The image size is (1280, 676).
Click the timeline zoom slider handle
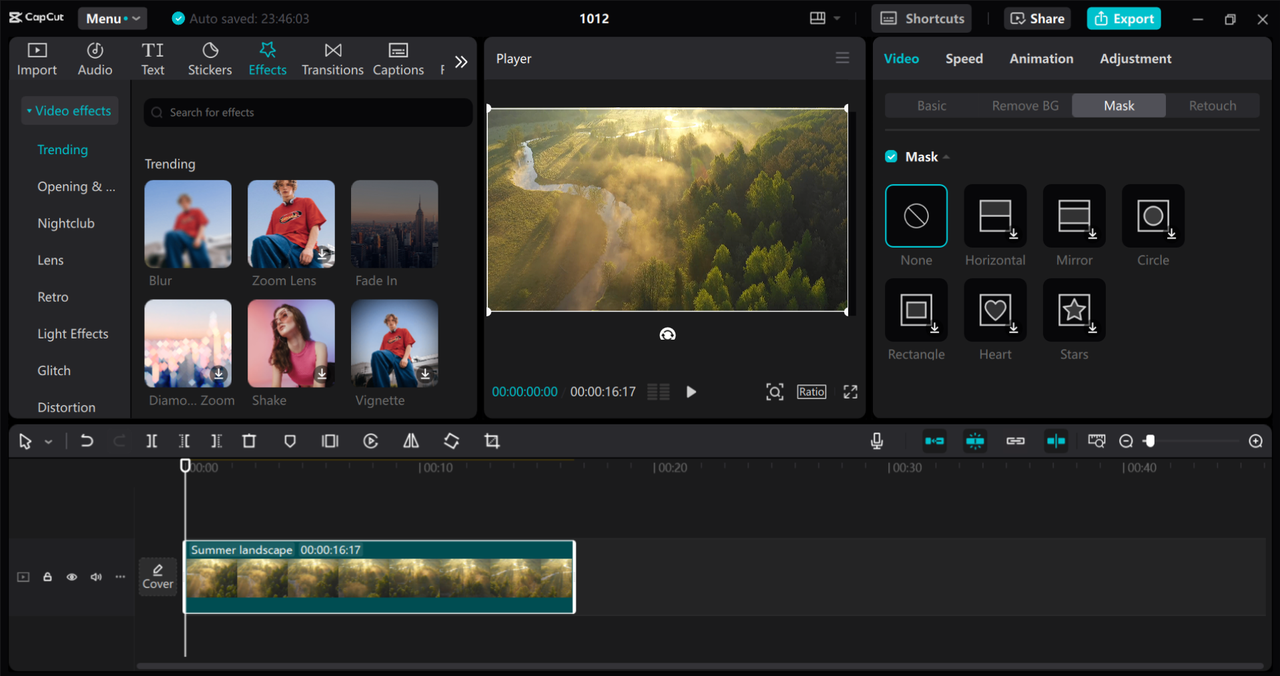click(x=1150, y=441)
